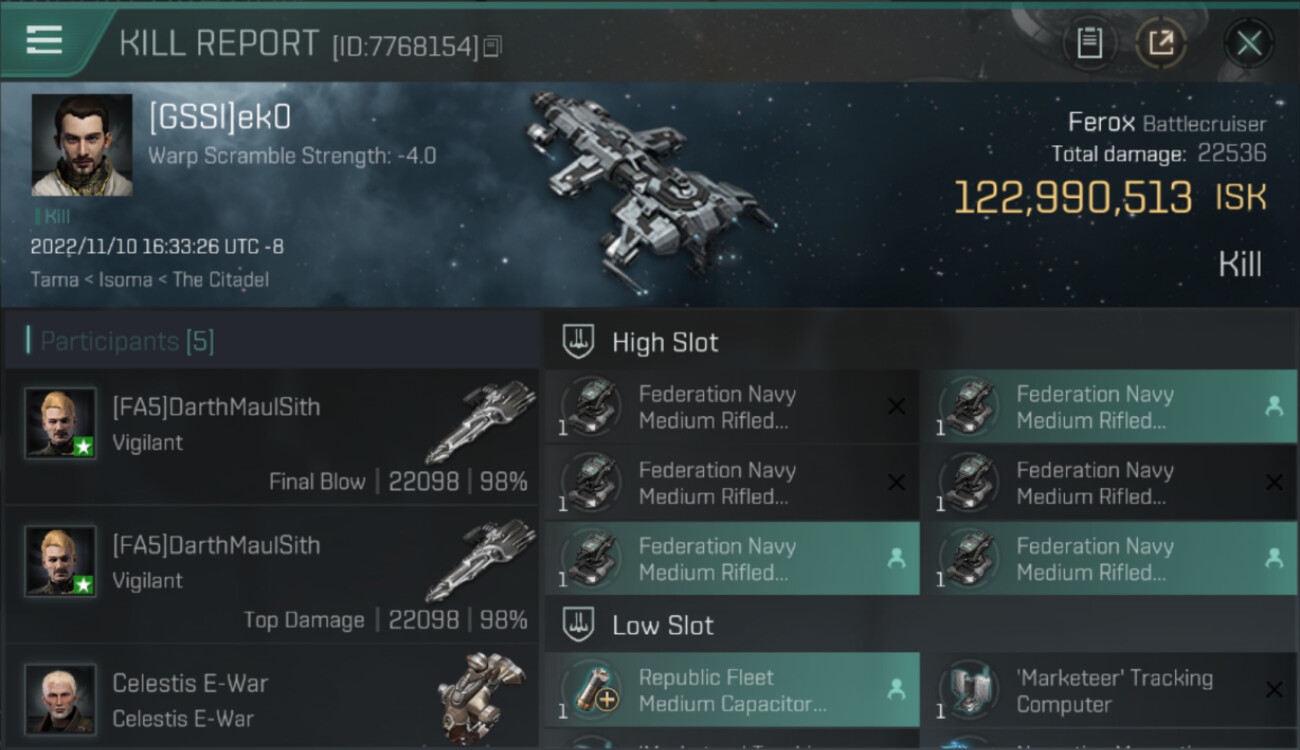Open the DarthMaulSith Final Blow entry

click(x=271, y=437)
